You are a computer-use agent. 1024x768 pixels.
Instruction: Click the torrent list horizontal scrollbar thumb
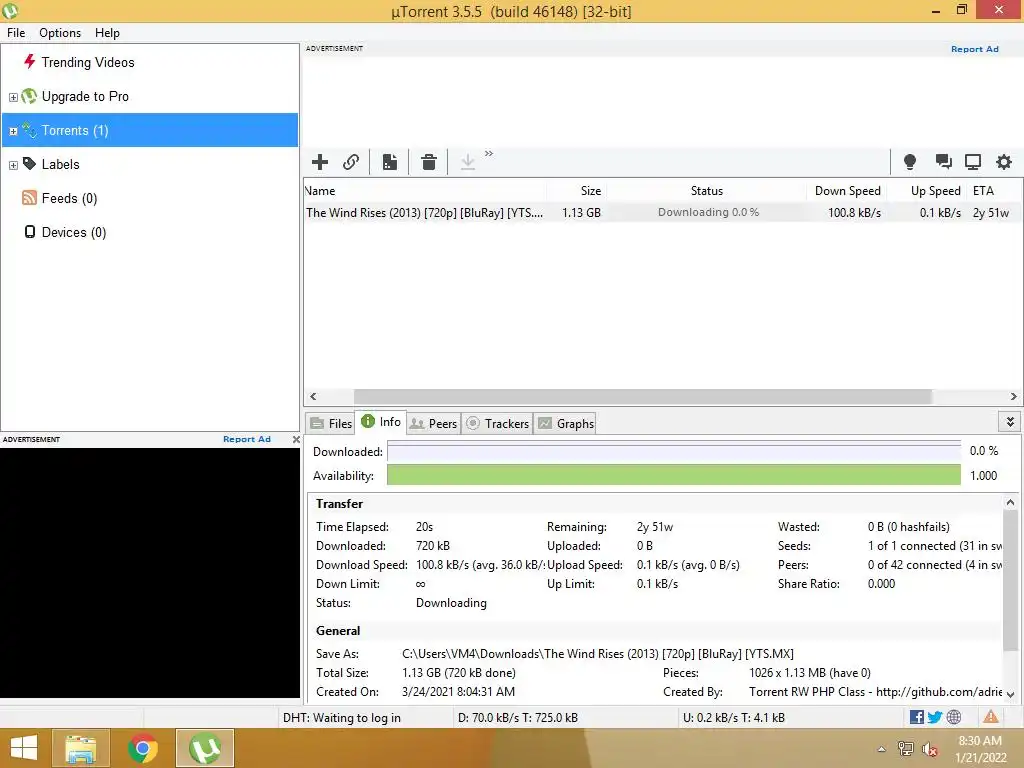(x=643, y=396)
